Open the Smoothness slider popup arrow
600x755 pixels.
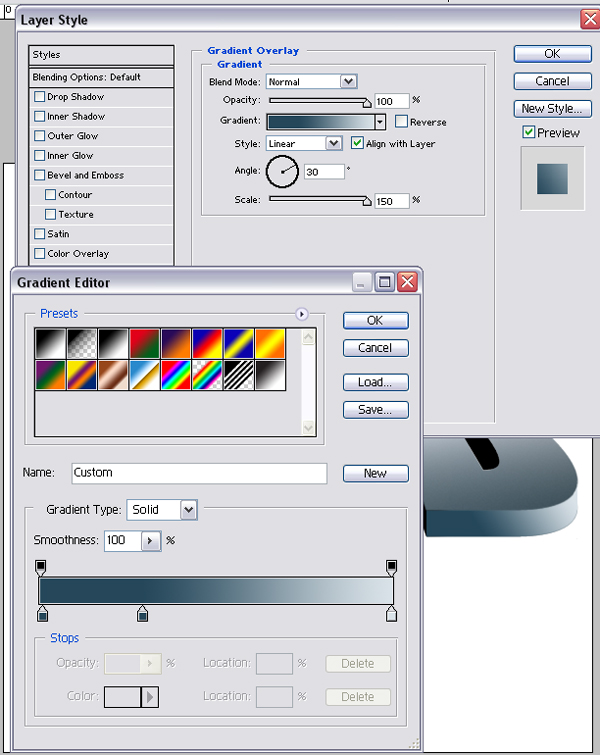point(151,541)
